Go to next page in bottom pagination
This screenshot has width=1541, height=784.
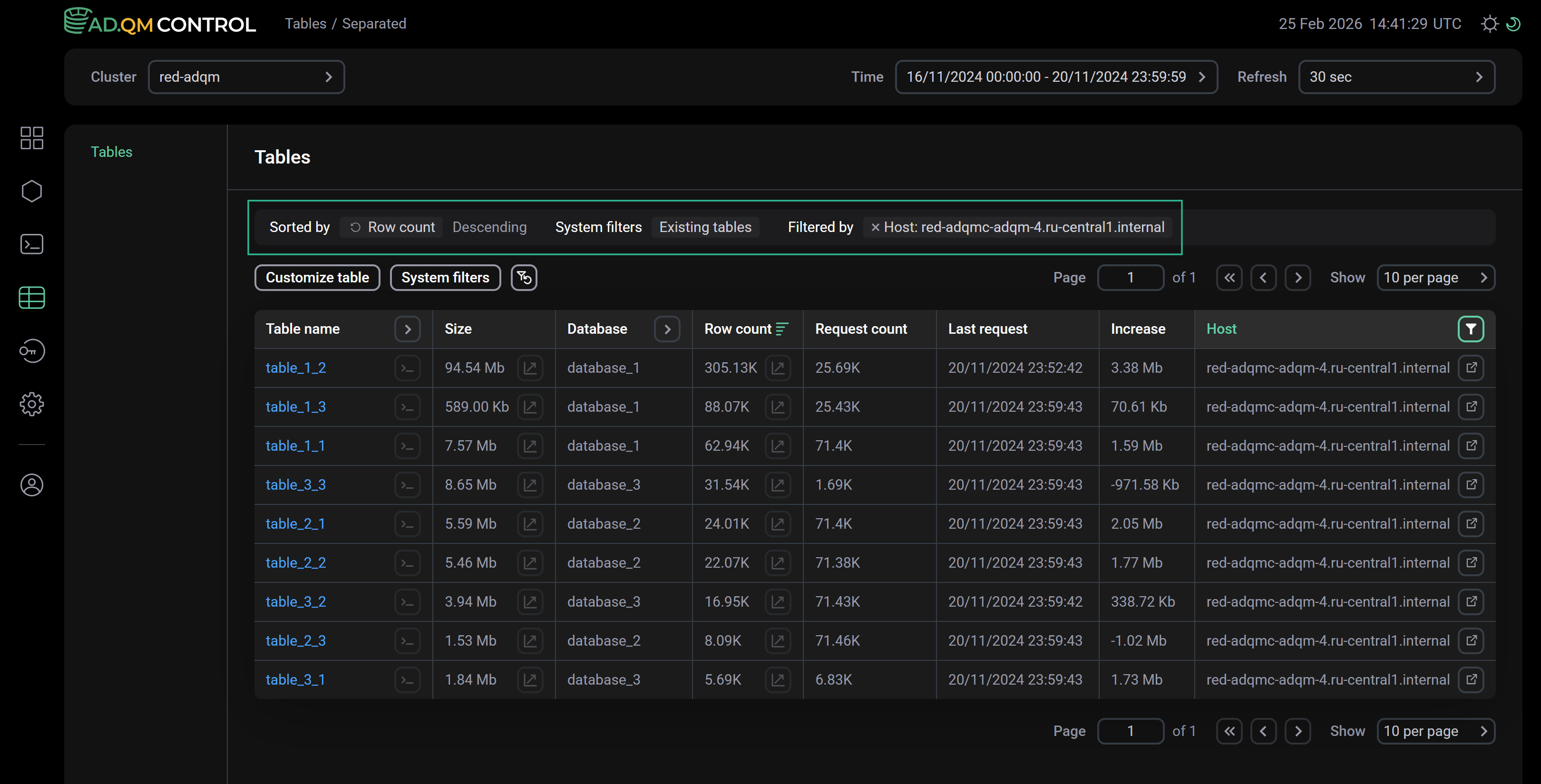click(1298, 731)
